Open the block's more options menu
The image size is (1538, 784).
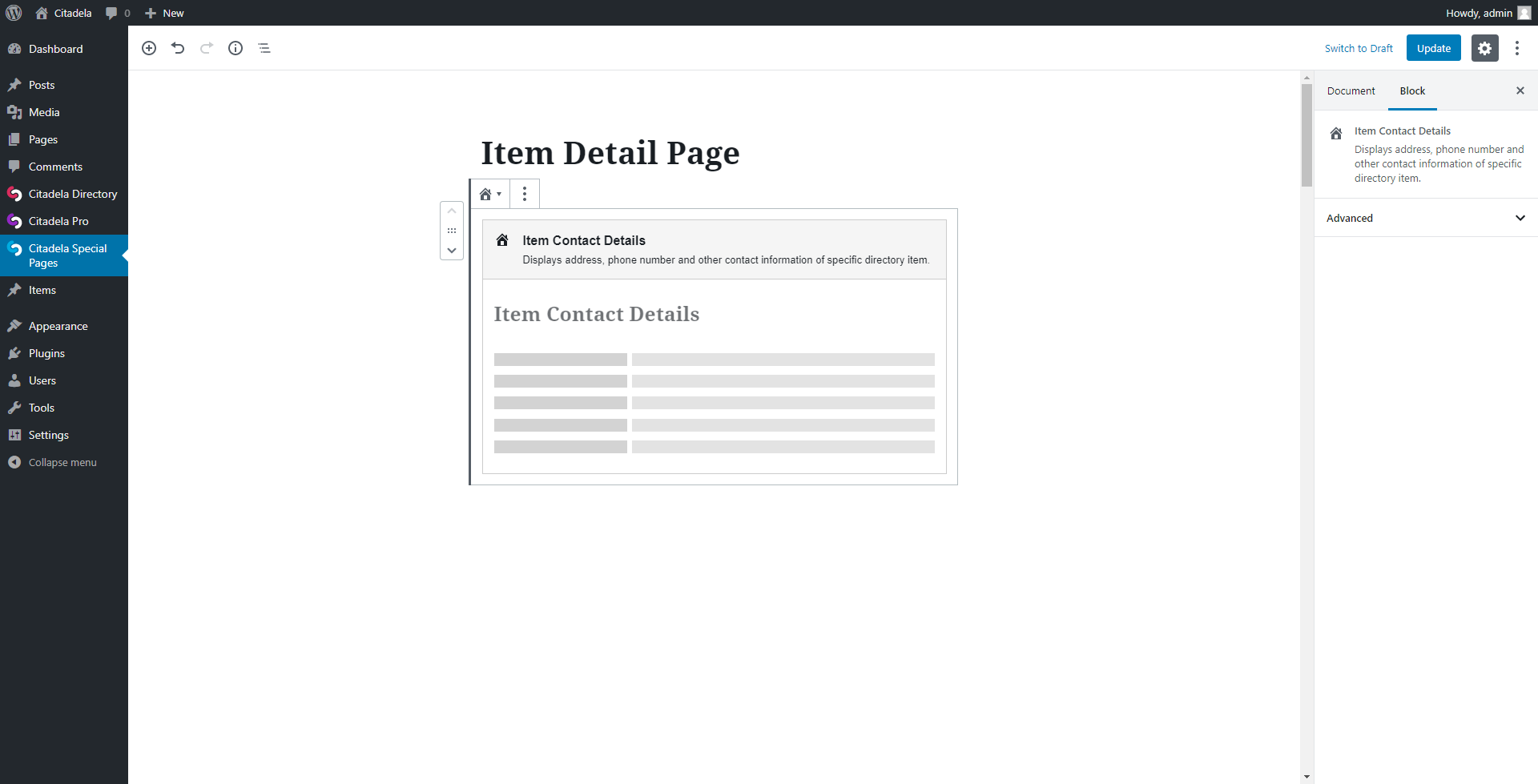tap(525, 194)
